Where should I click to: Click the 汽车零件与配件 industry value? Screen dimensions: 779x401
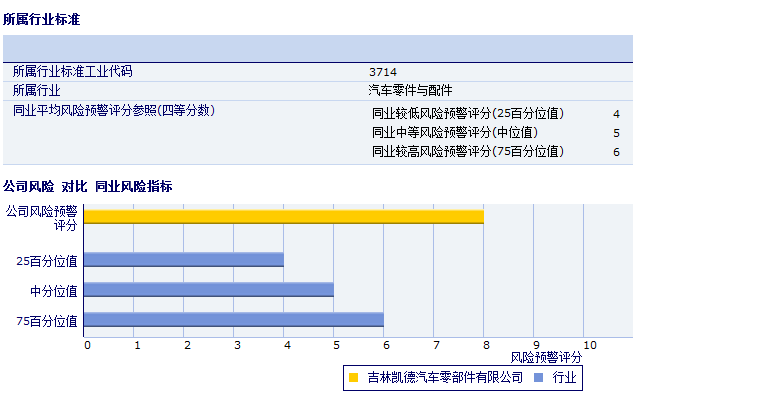[410, 90]
